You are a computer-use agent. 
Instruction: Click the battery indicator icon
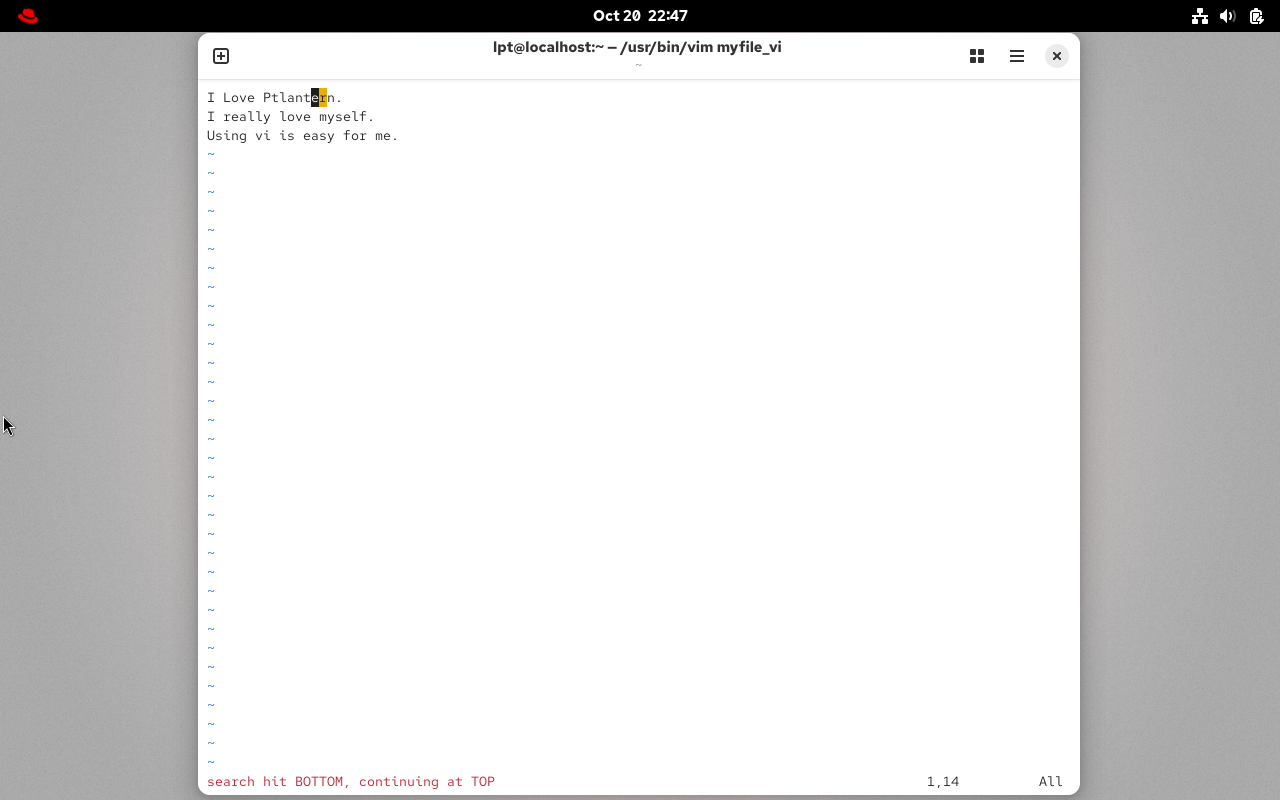(1255, 16)
